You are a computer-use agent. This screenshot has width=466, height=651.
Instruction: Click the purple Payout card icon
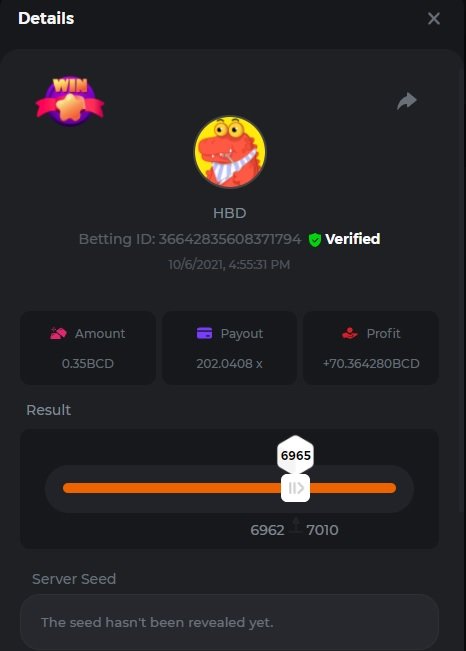point(204,333)
